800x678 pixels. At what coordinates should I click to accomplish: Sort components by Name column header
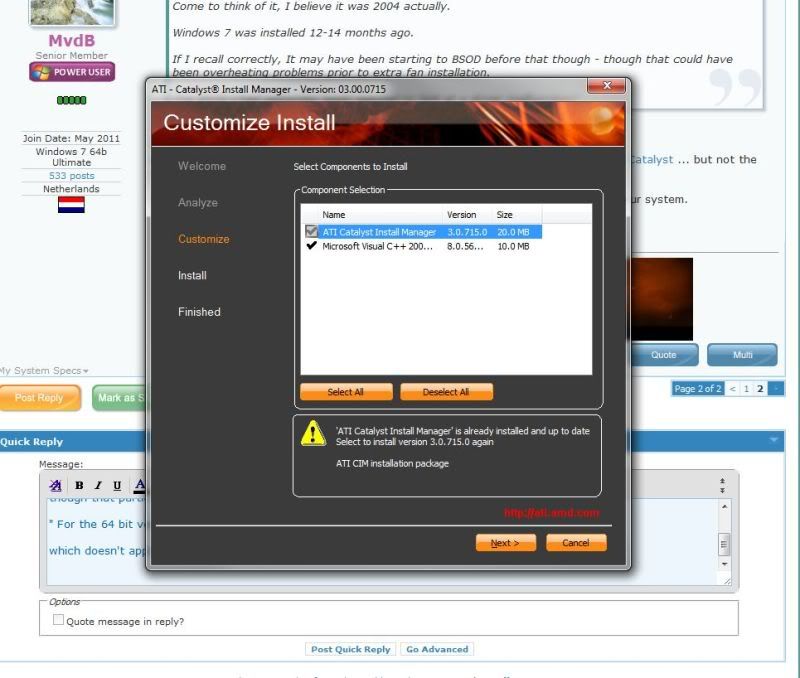coord(334,215)
